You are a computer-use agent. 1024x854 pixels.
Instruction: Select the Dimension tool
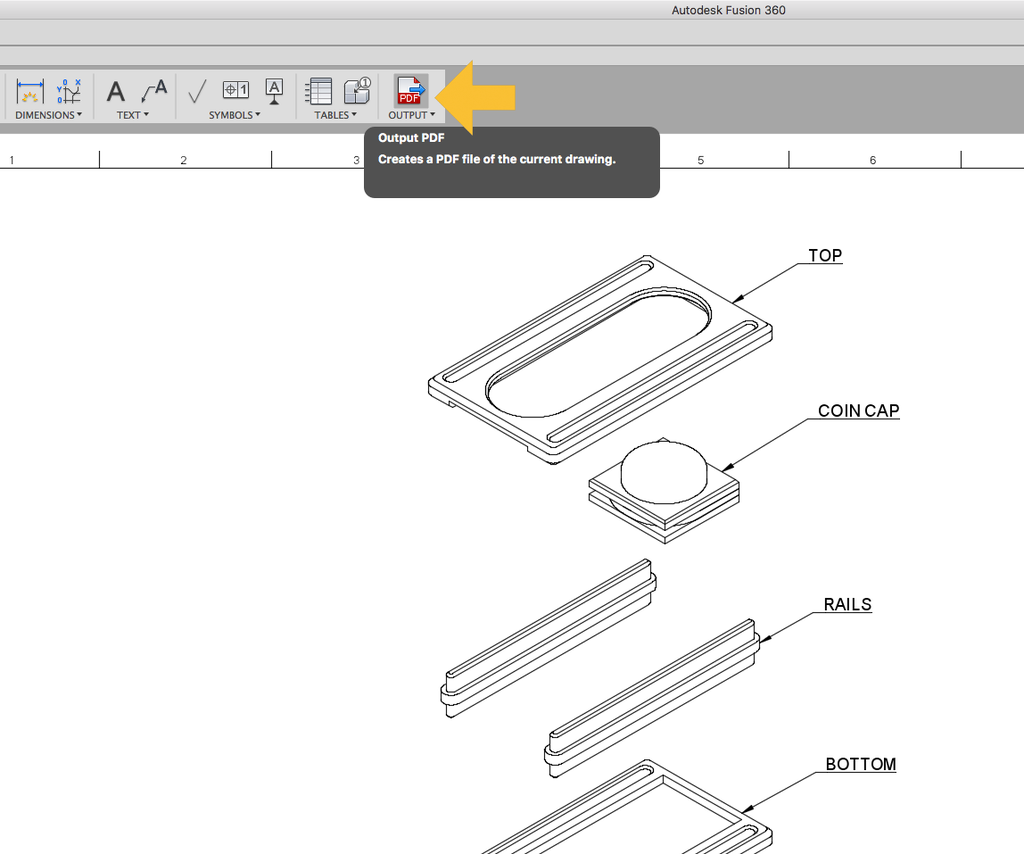pos(28,91)
